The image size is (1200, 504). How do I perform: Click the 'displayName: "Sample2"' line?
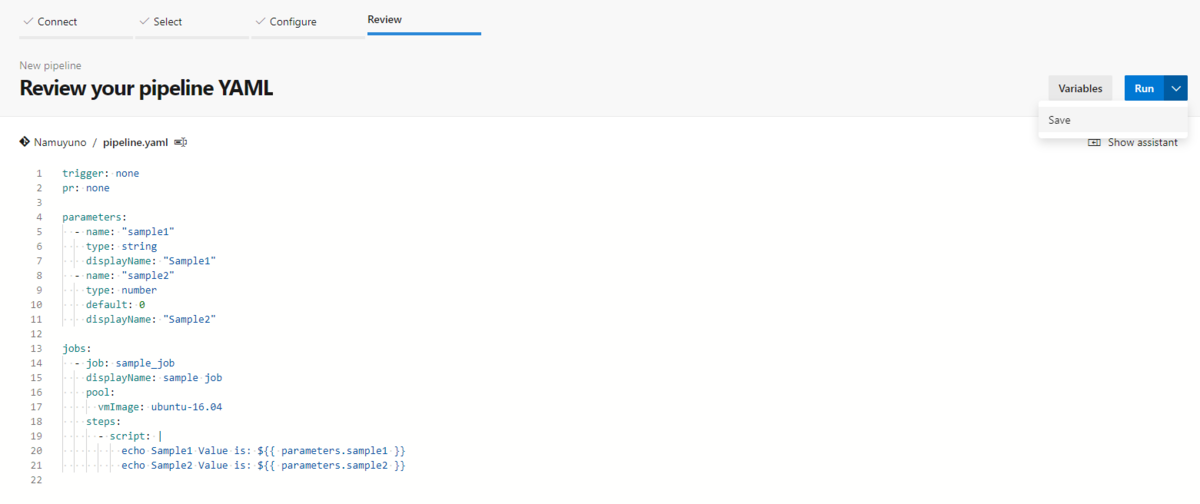pos(151,319)
